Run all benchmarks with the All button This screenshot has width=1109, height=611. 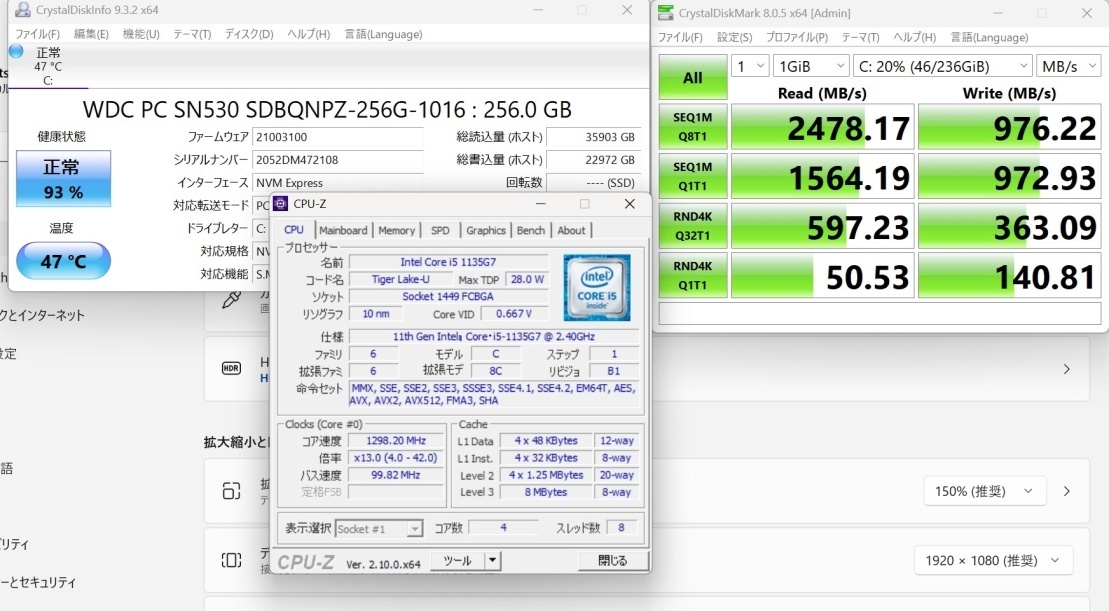coord(692,78)
